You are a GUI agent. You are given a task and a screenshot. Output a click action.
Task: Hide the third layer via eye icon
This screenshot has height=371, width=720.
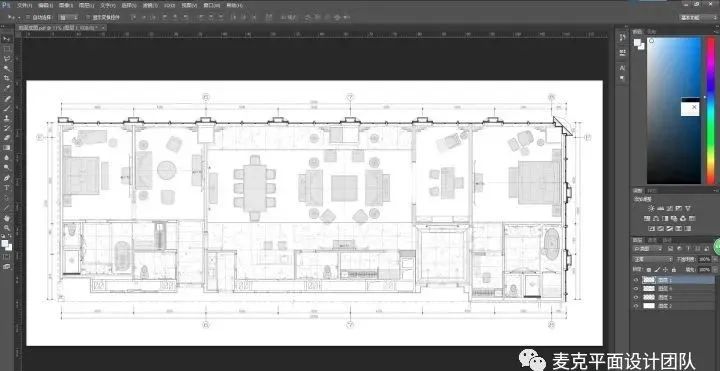click(636, 297)
